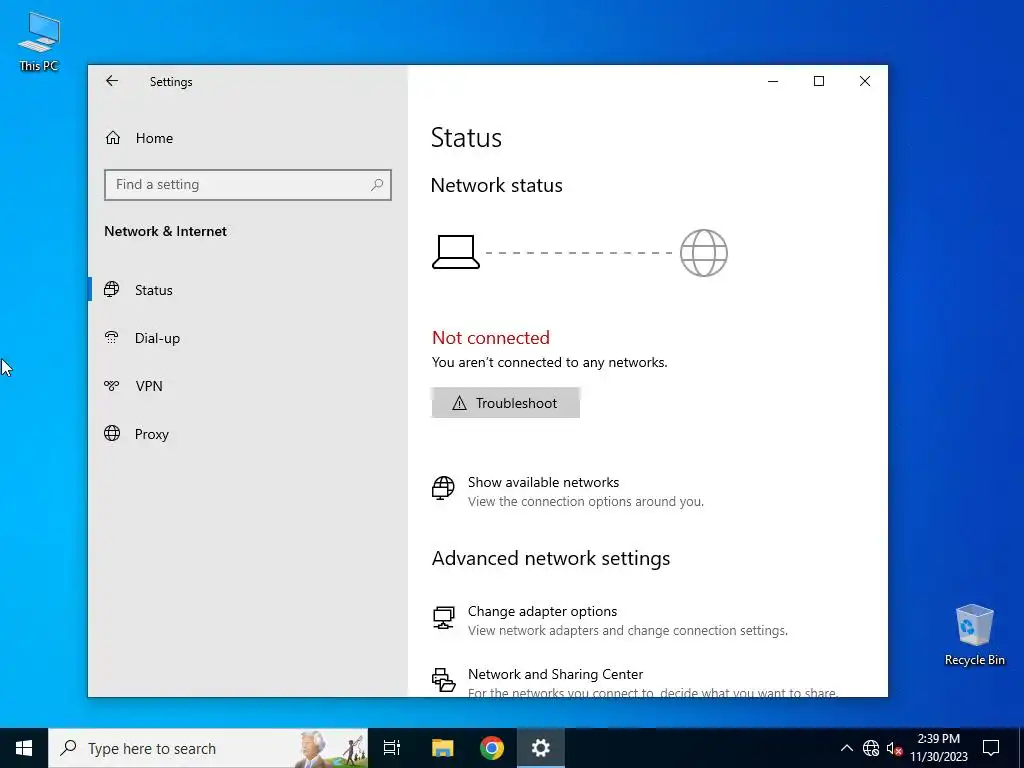The height and width of the screenshot is (768, 1024).
Task: Open File Explorer from the taskbar
Action: (442, 748)
